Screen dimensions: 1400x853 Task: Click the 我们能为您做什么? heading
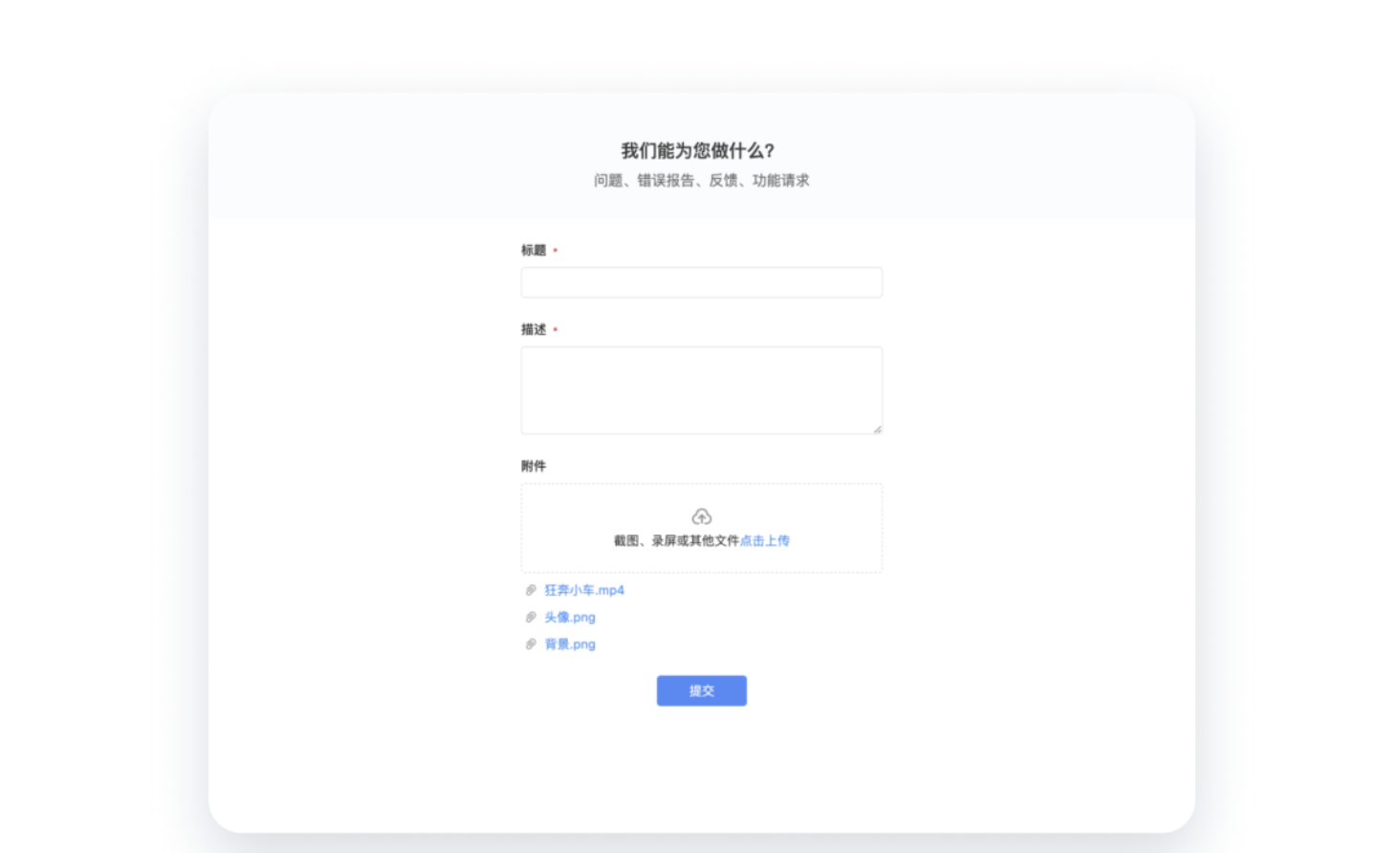pyautogui.click(x=697, y=150)
